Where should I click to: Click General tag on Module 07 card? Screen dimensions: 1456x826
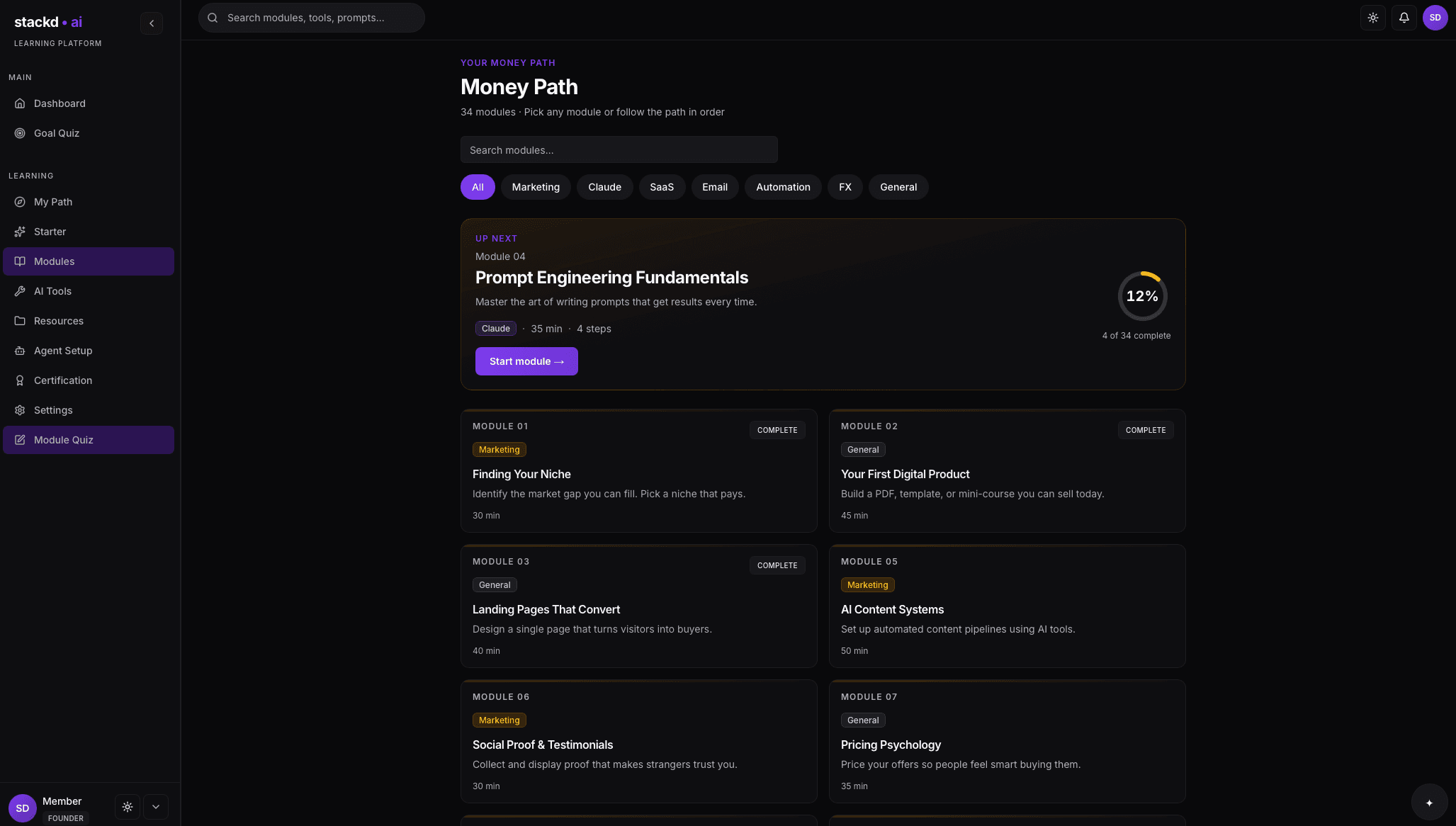(863, 720)
